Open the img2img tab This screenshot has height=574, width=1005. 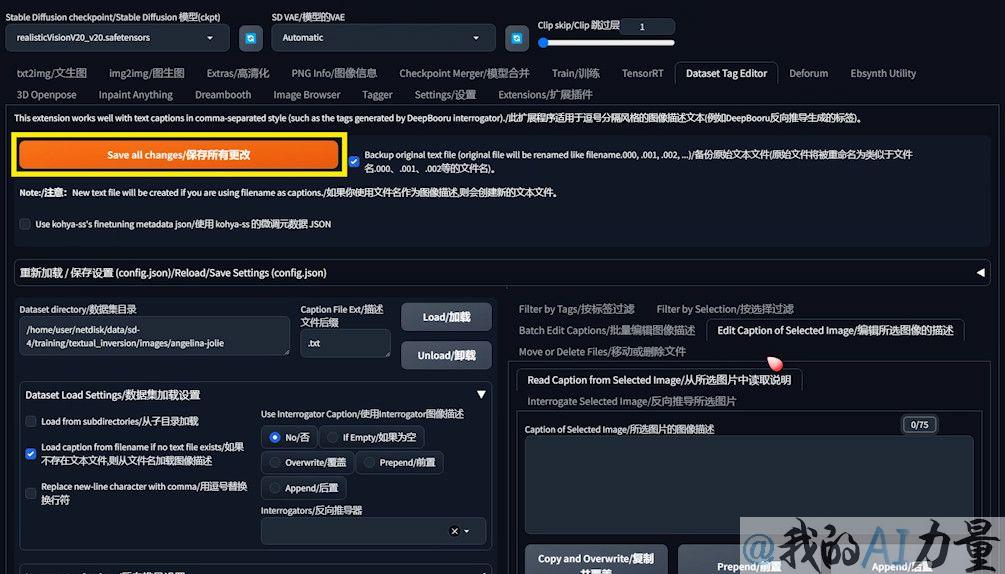[x=147, y=73]
